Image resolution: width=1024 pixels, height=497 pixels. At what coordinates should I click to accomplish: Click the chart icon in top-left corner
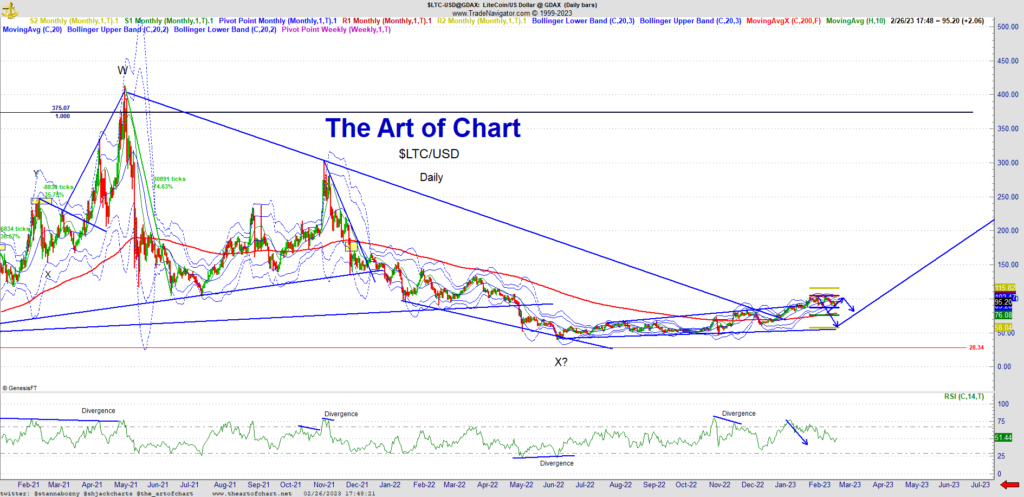tap(5, 5)
